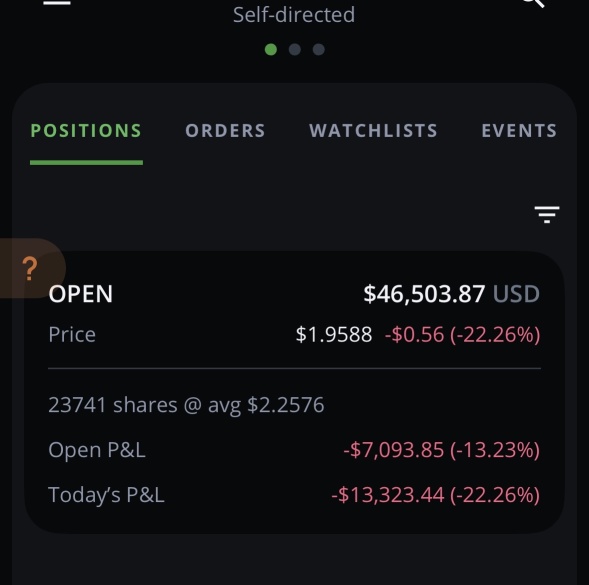The height and width of the screenshot is (585, 589).
Task: Tap the -$0.56 (-22.26%) price change
Action: (x=462, y=334)
